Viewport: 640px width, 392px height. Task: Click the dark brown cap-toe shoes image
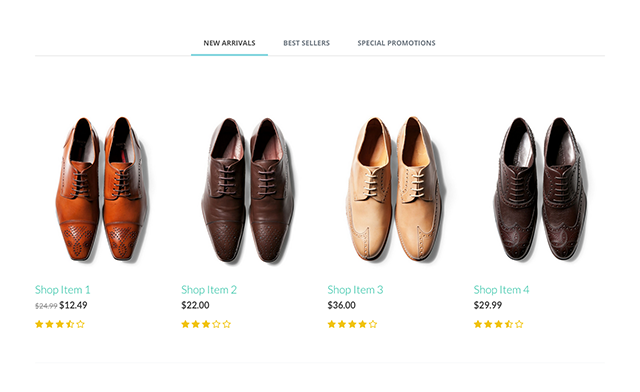(248, 189)
